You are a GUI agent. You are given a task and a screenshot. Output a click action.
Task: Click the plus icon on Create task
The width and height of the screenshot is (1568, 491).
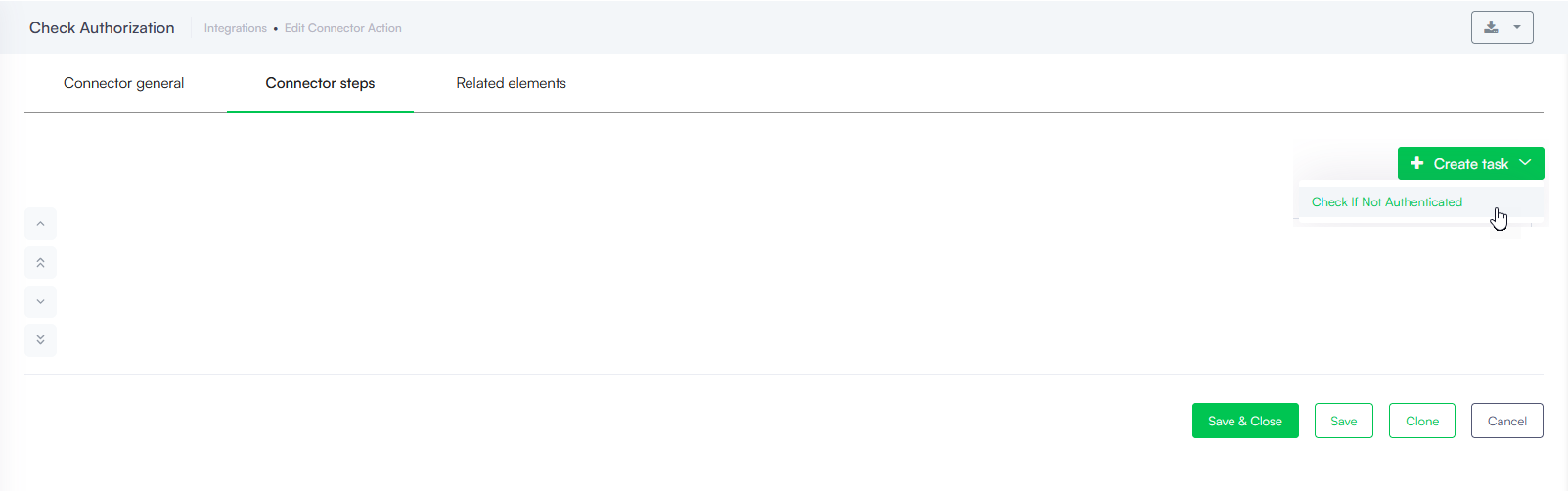(1417, 163)
